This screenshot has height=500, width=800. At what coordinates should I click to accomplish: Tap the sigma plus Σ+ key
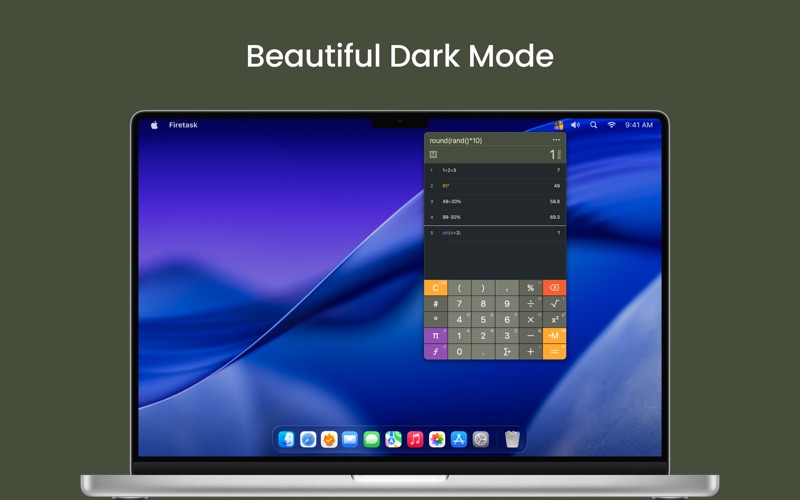tap(507, 352)
